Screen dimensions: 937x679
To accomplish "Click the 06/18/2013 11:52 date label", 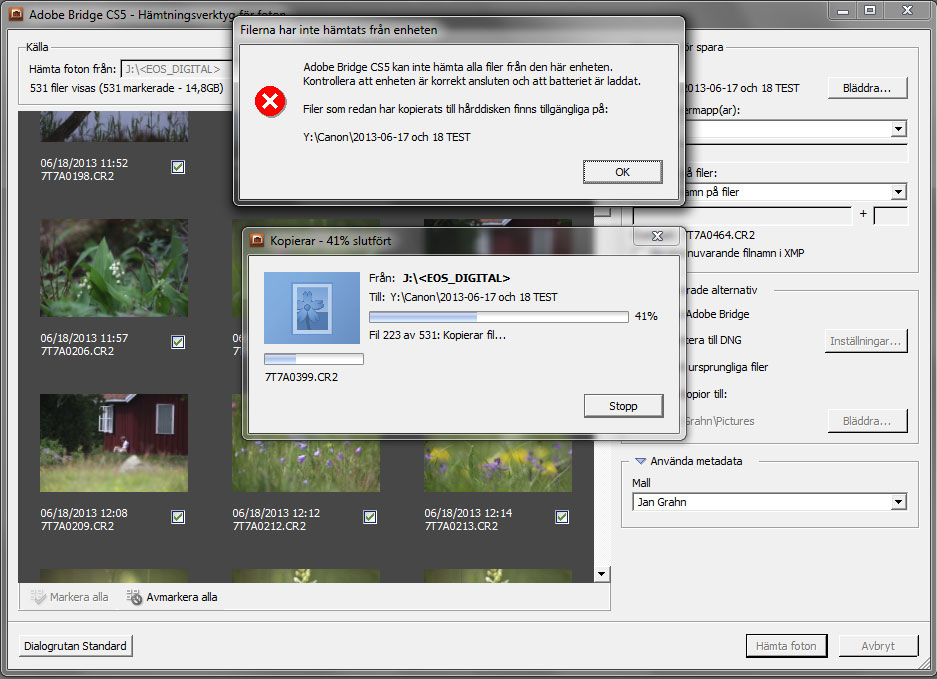I will coord(84,163).
